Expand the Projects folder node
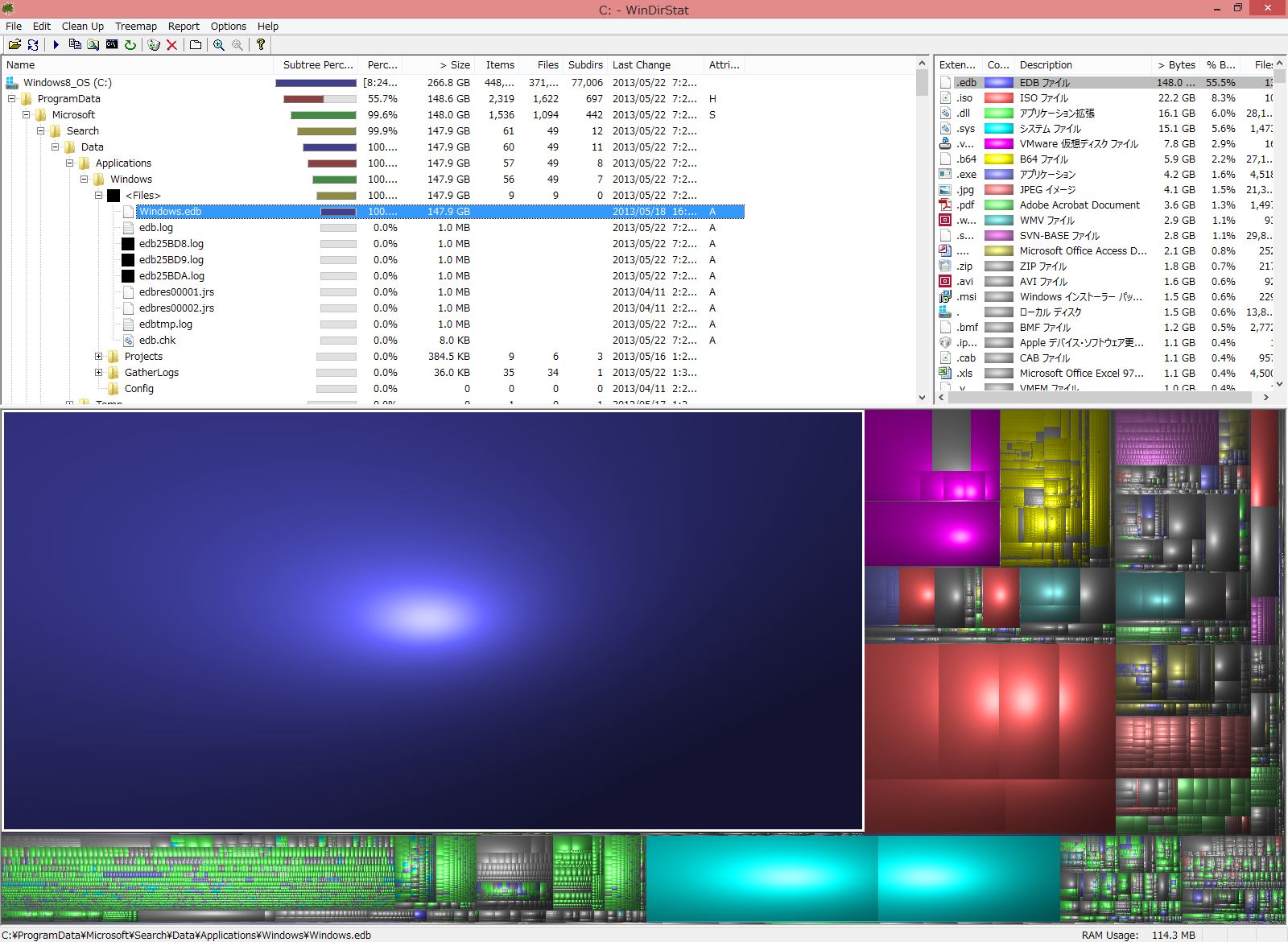 99,356
